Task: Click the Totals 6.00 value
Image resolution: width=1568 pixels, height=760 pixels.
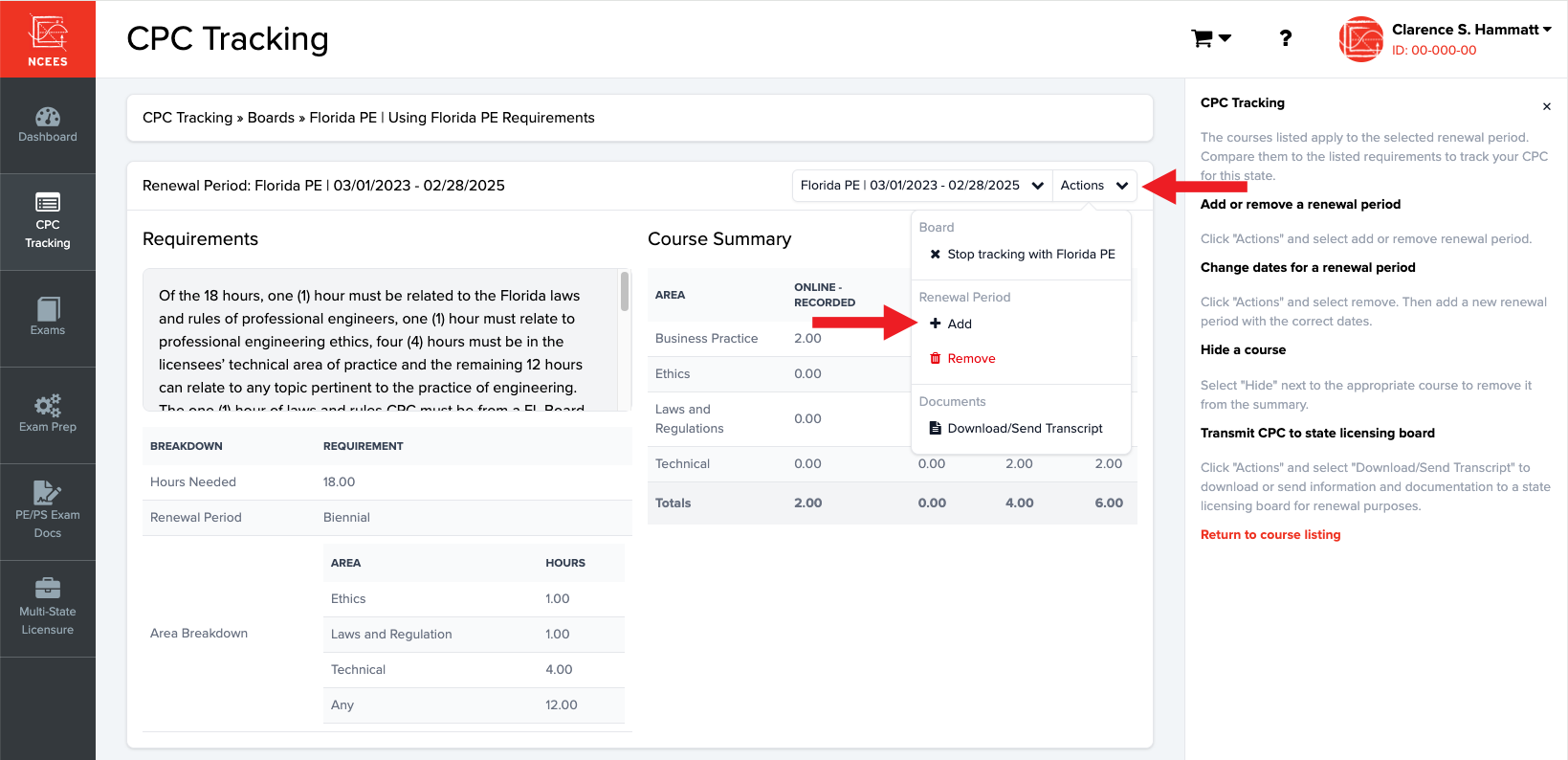Action: click(1109, 503)
